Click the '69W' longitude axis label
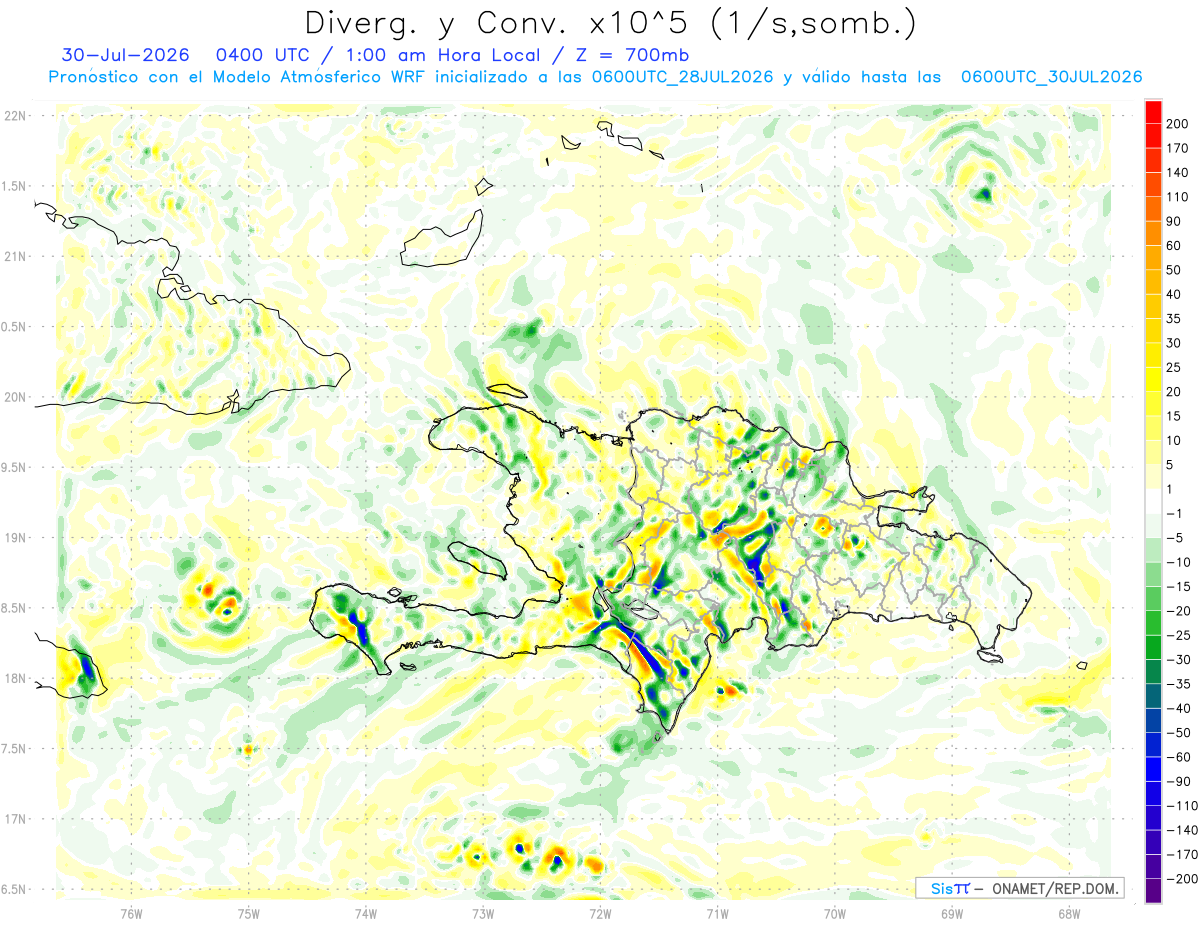Image resolution: width=1200 pixels, height=927 pixels. click(x=952, y=914)
